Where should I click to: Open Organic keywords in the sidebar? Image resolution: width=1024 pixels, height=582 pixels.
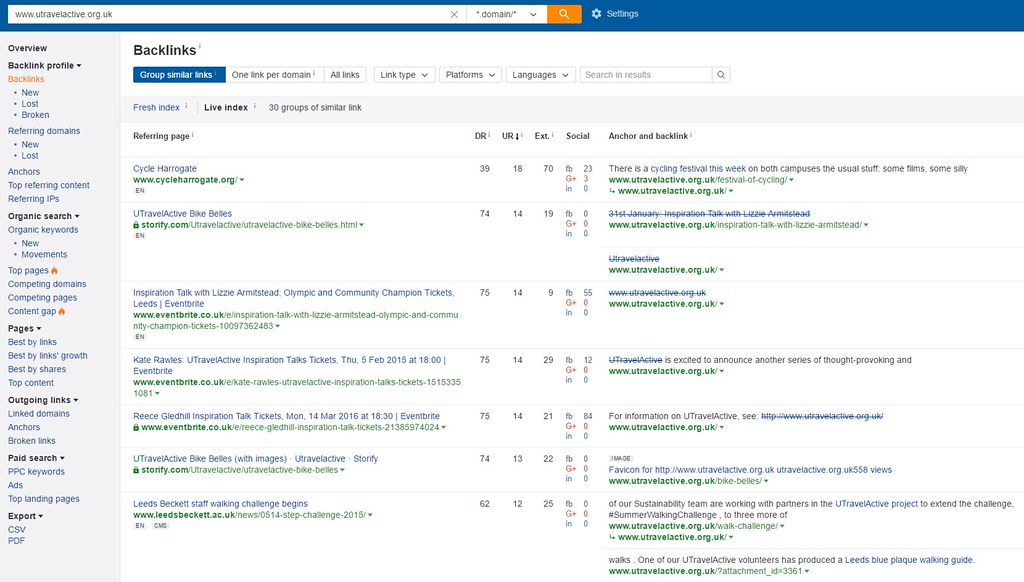click(x=43, y=230)
